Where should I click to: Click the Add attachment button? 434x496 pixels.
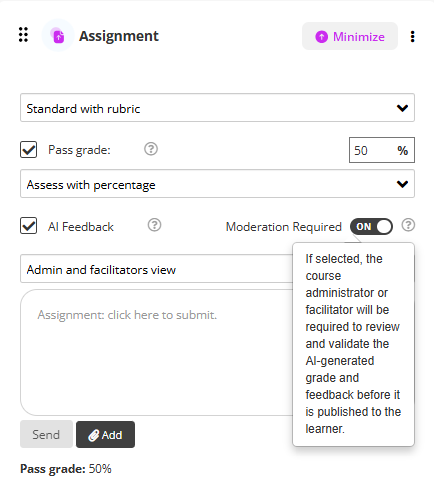[x=105, y=434]
